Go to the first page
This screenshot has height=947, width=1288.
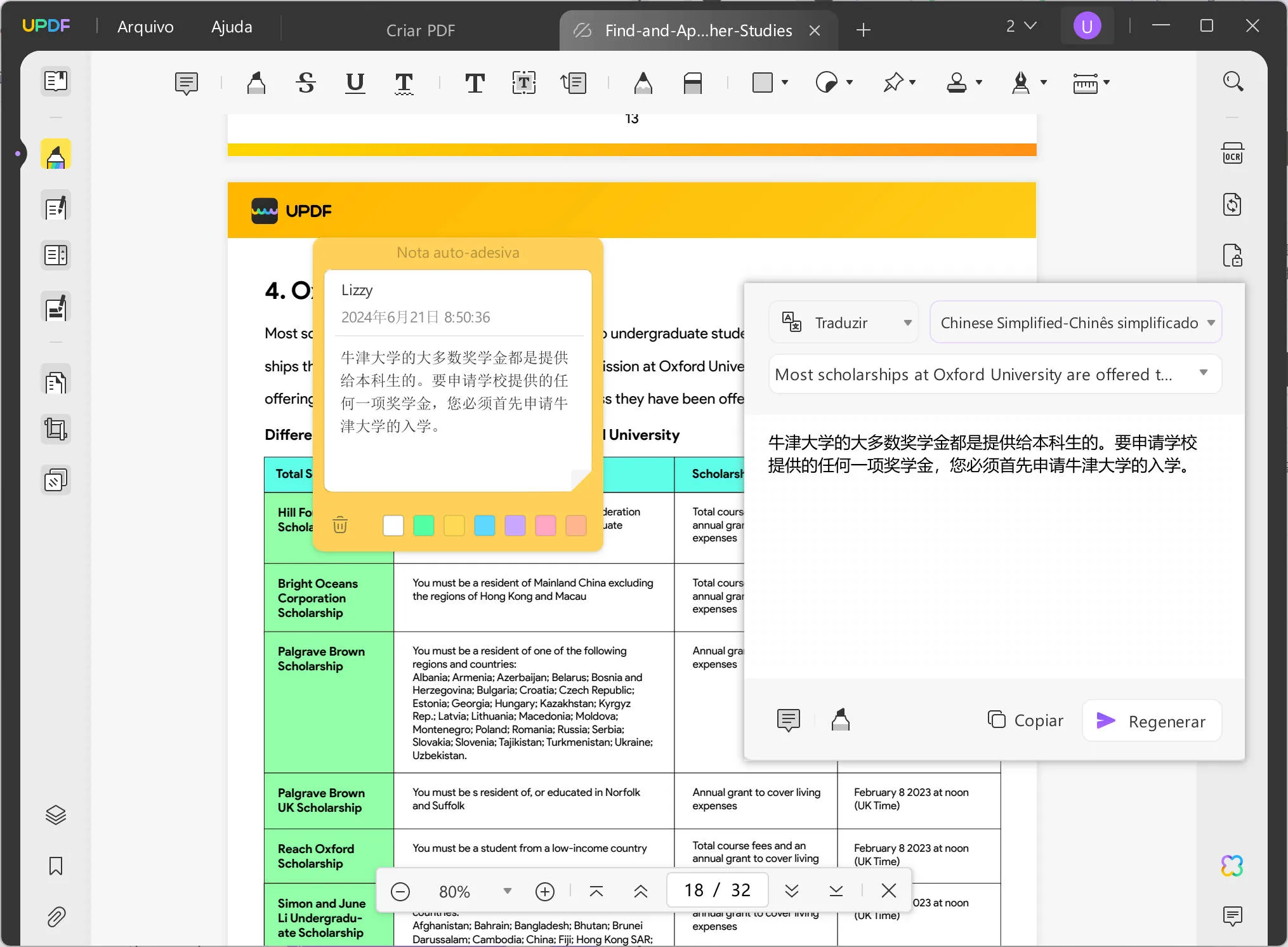click(x=596, y=891)
